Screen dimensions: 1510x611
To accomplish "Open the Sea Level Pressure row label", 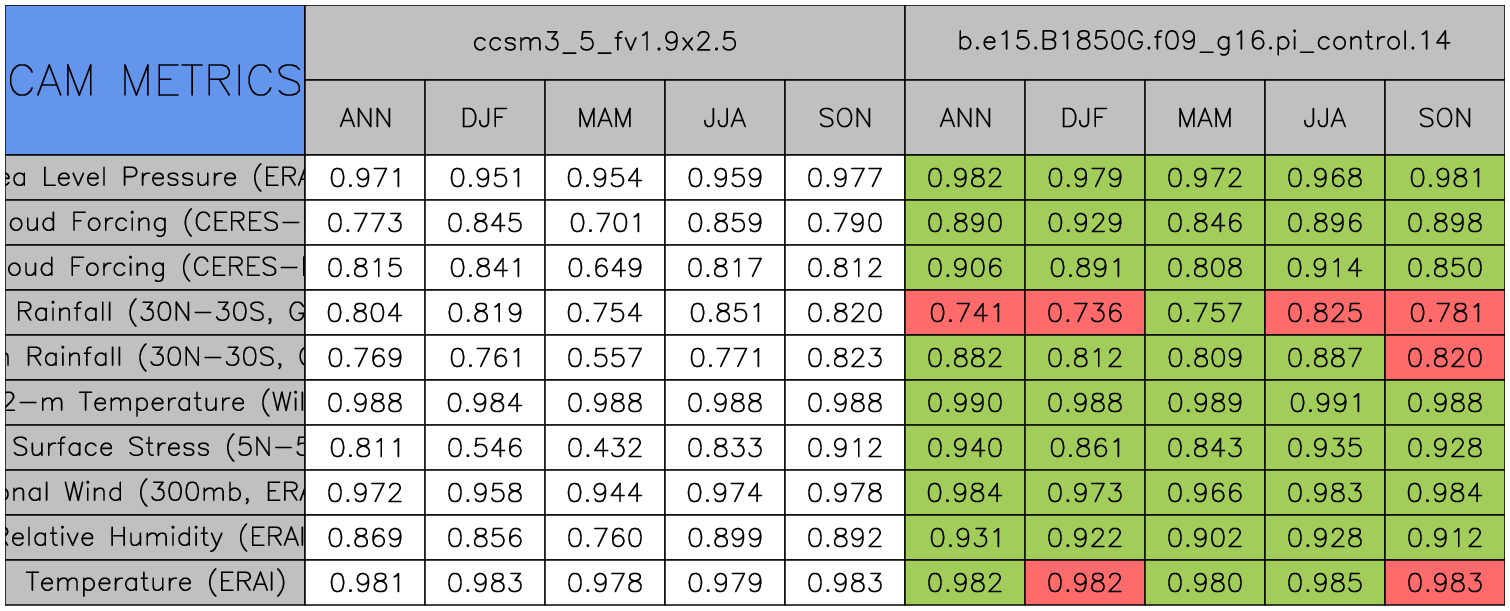I will tap(155, 178).
